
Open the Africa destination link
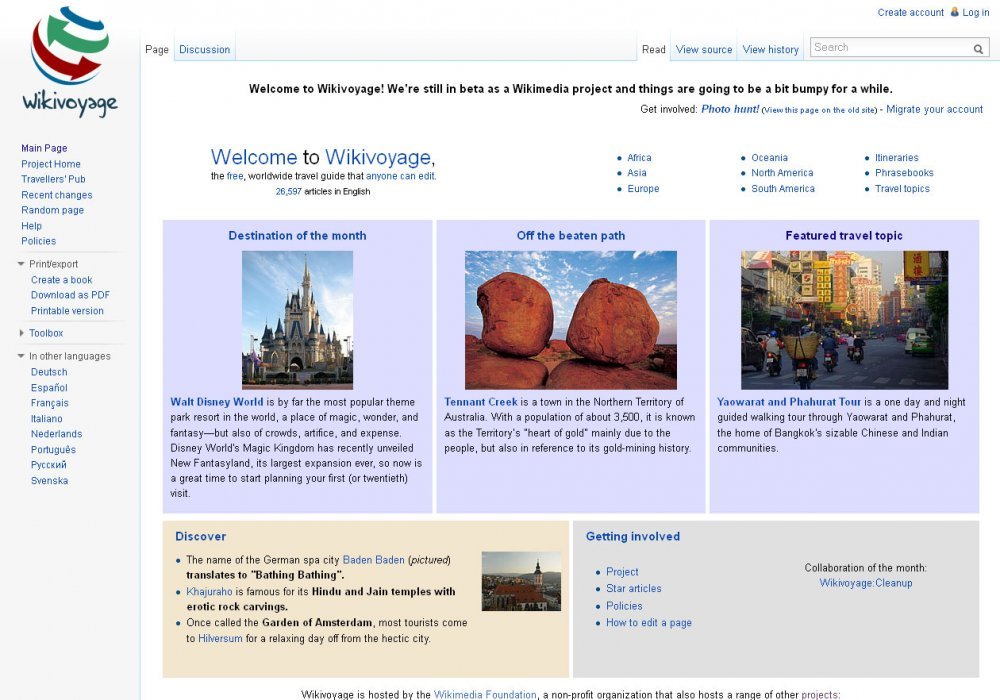tap(639, 157)
